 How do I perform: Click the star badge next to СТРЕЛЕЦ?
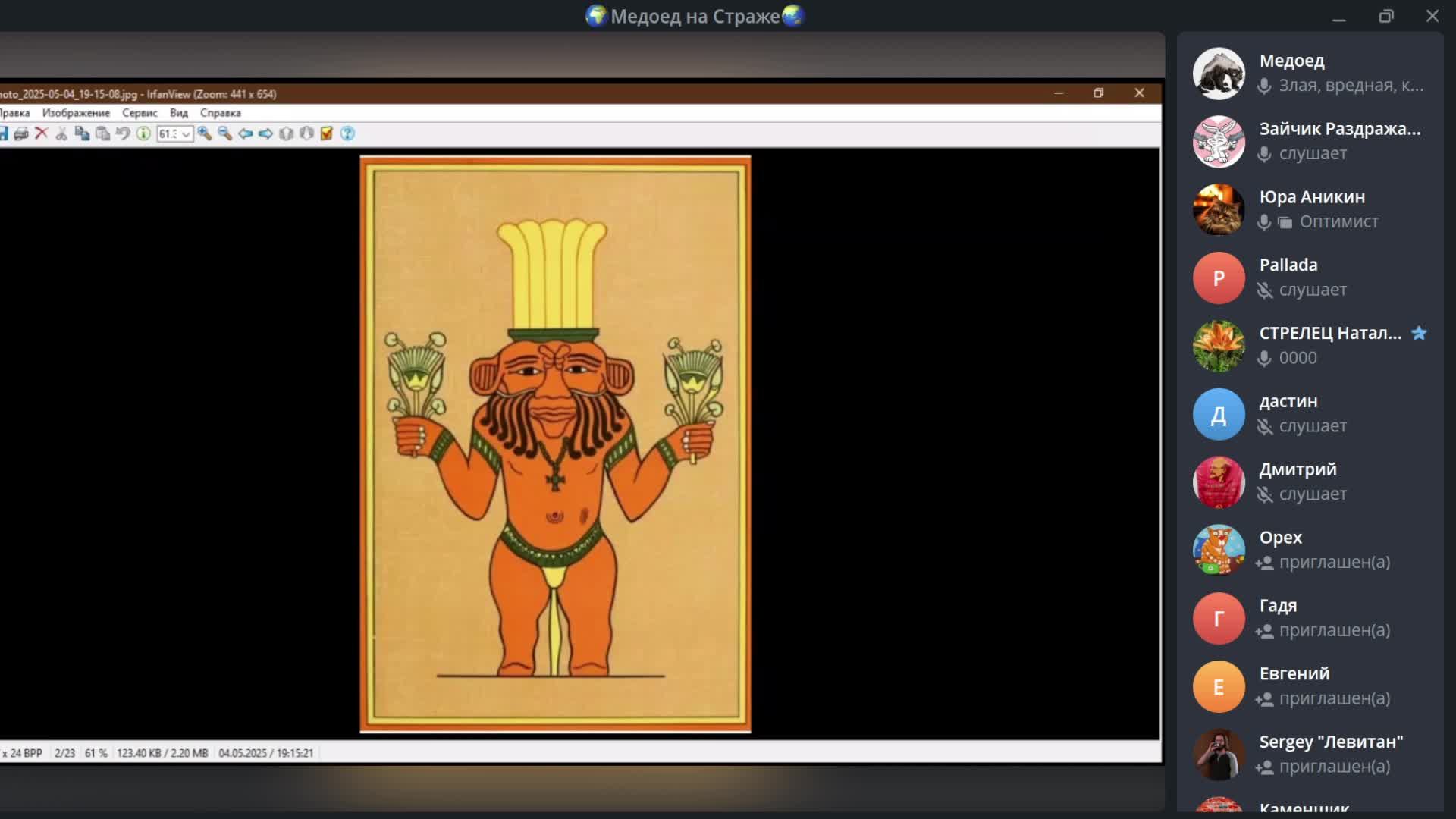tap(1419, 333)
